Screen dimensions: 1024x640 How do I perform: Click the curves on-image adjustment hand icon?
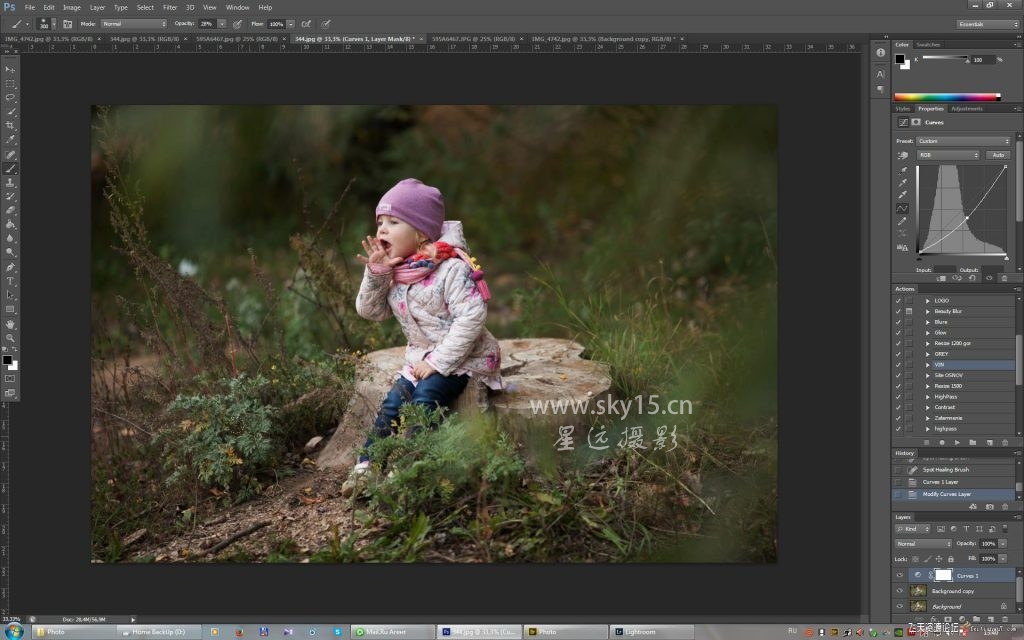903,155
